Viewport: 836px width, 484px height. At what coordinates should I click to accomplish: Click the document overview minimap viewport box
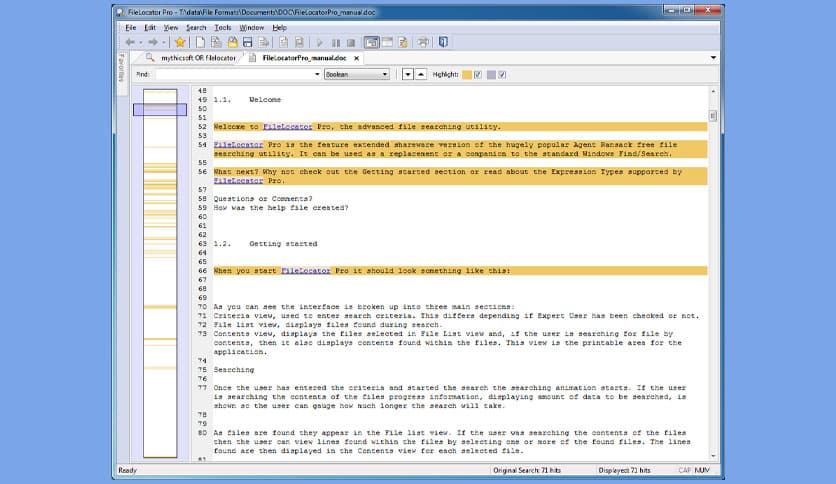click(x=160, y=110)
